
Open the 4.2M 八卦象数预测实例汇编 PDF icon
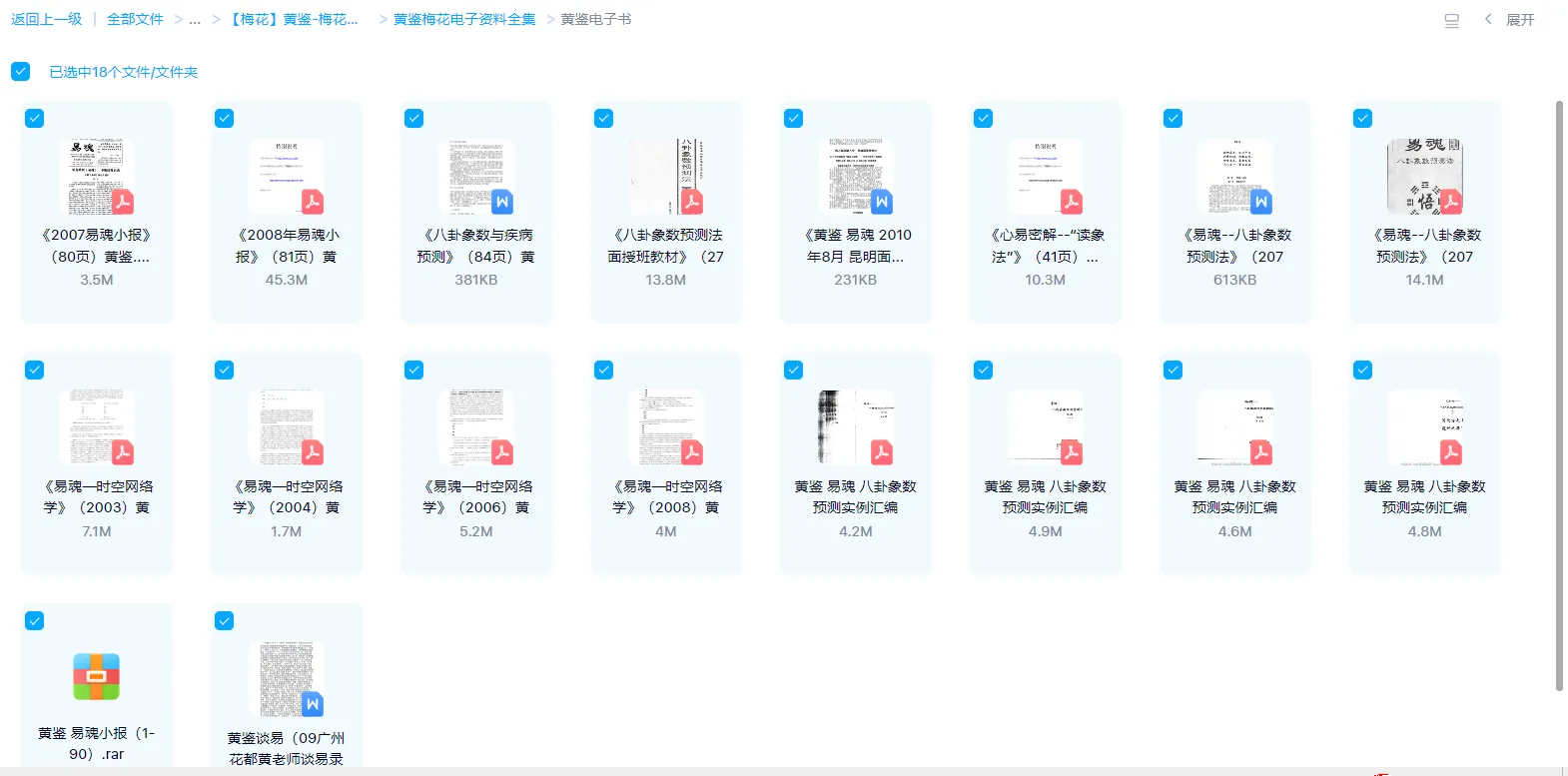point(856,427)
